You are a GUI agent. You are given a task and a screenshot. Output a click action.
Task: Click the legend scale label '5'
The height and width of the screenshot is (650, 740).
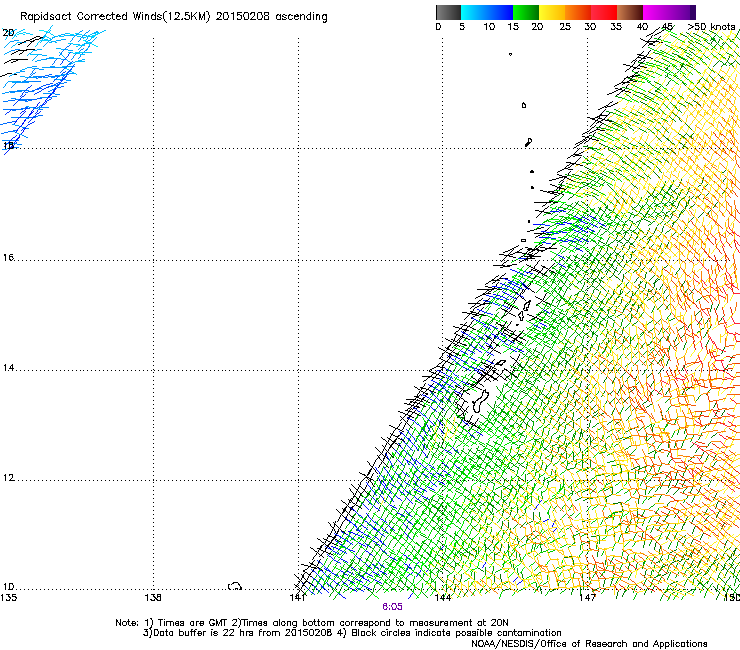(x=462, y=27)
